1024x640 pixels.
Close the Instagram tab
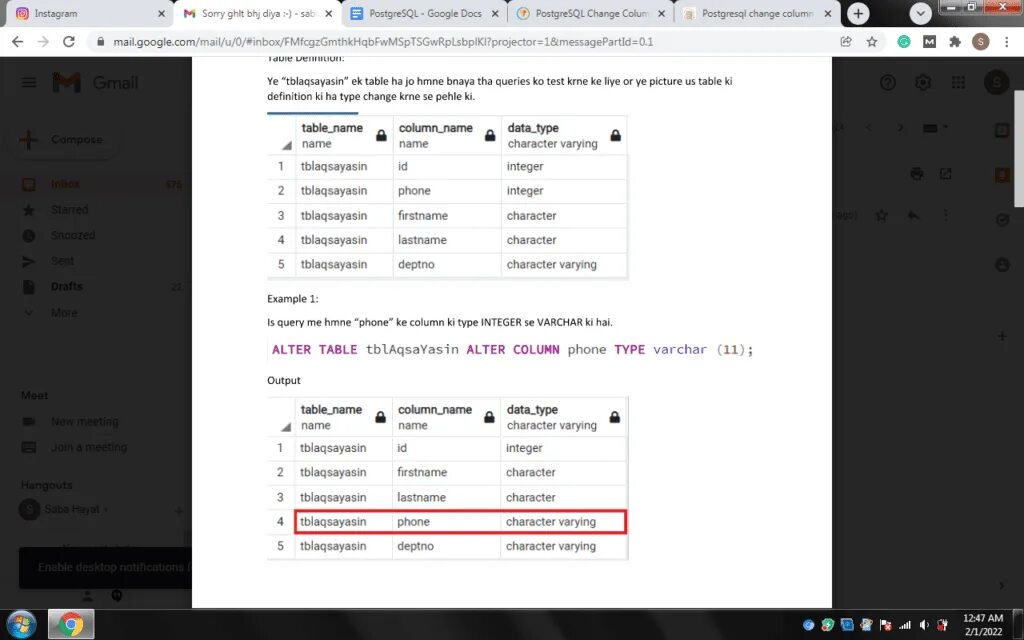pyautogui.click(x=161, y=14)
